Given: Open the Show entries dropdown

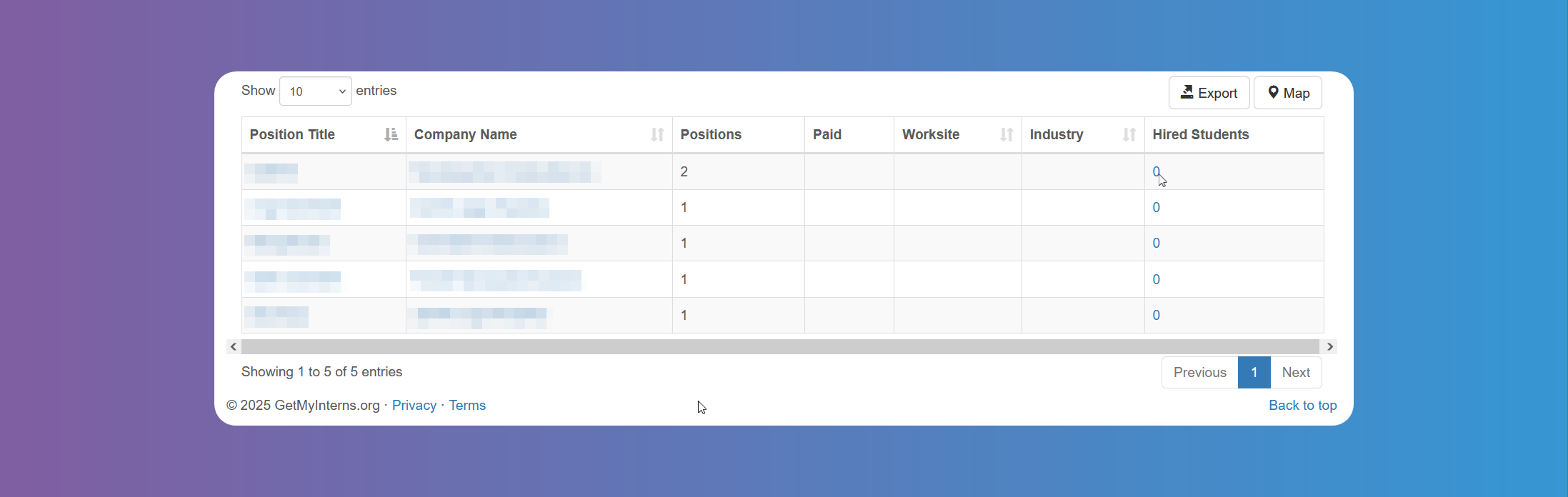Looking at the screenshot, I should (315, 91).
